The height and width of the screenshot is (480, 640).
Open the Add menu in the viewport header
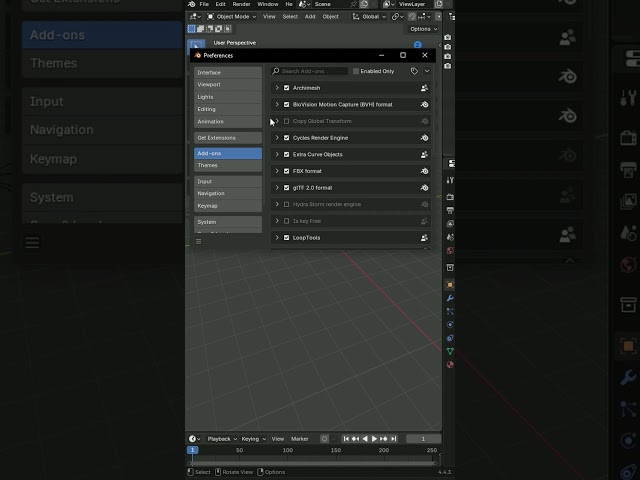[x=310, y=17]
